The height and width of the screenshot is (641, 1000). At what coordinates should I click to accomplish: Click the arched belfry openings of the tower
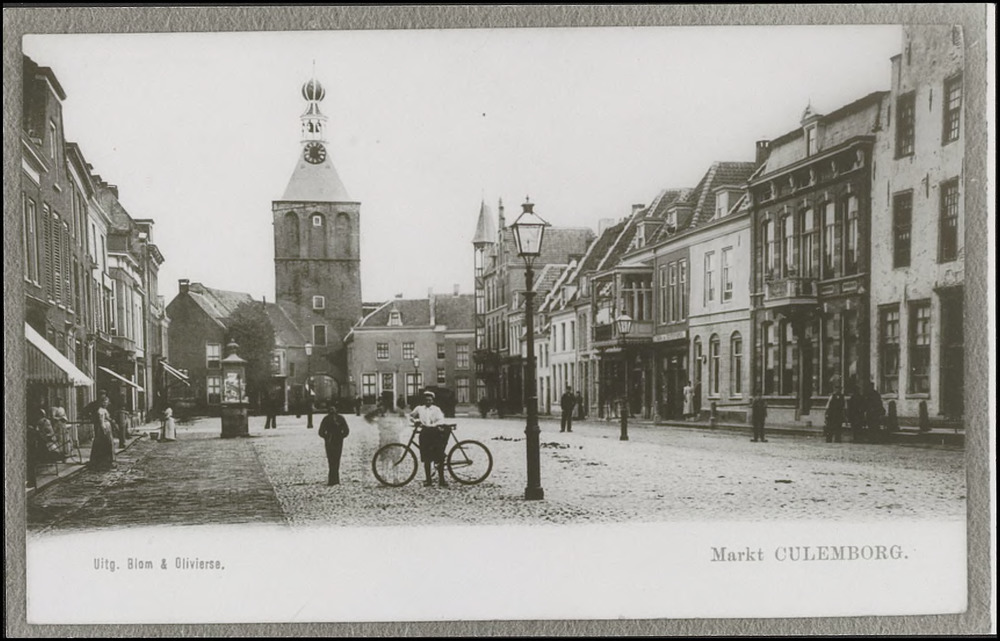click(x=316, y=235)
